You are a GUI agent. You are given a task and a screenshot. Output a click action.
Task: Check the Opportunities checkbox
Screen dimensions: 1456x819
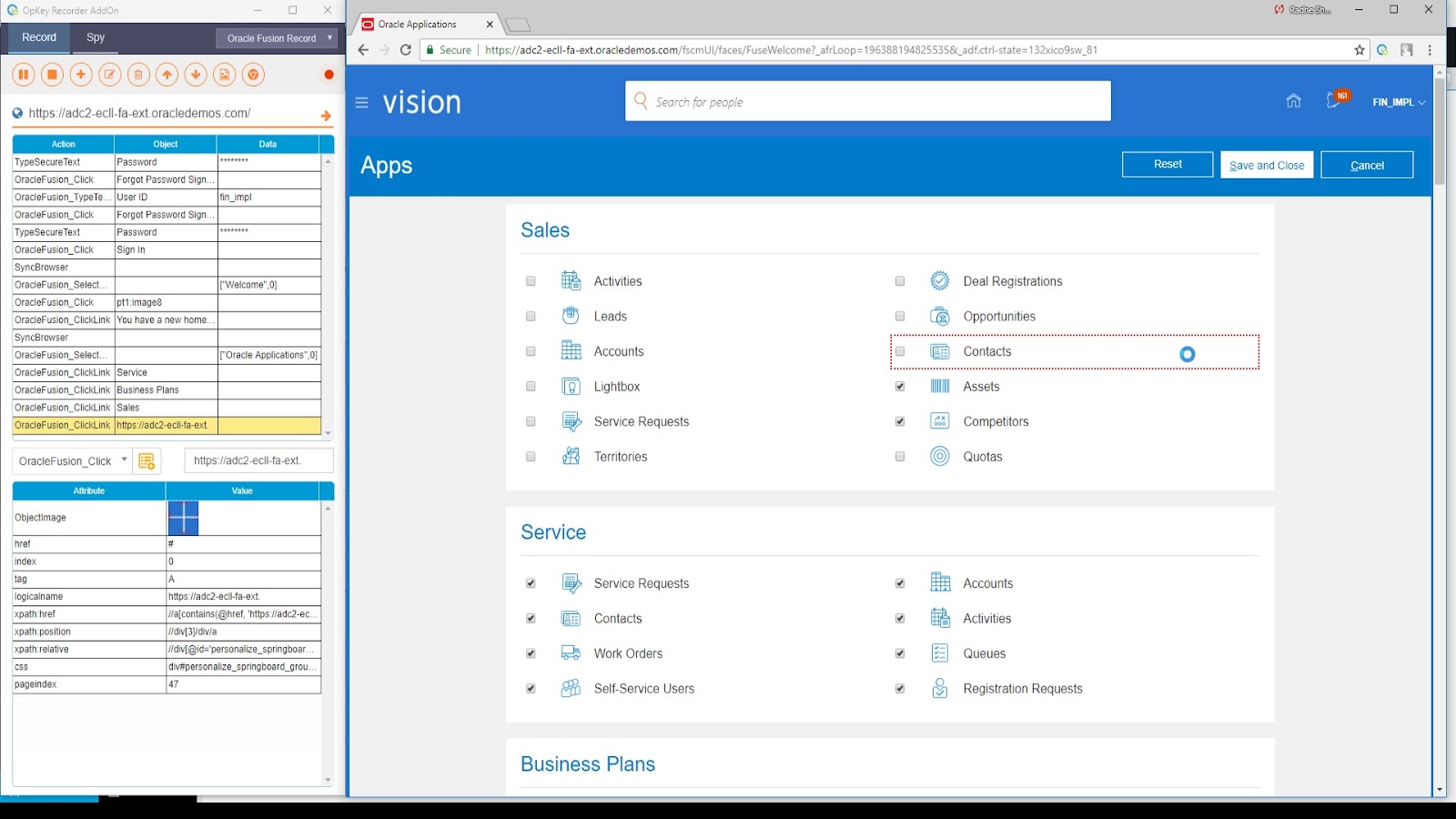click(900, 317)
